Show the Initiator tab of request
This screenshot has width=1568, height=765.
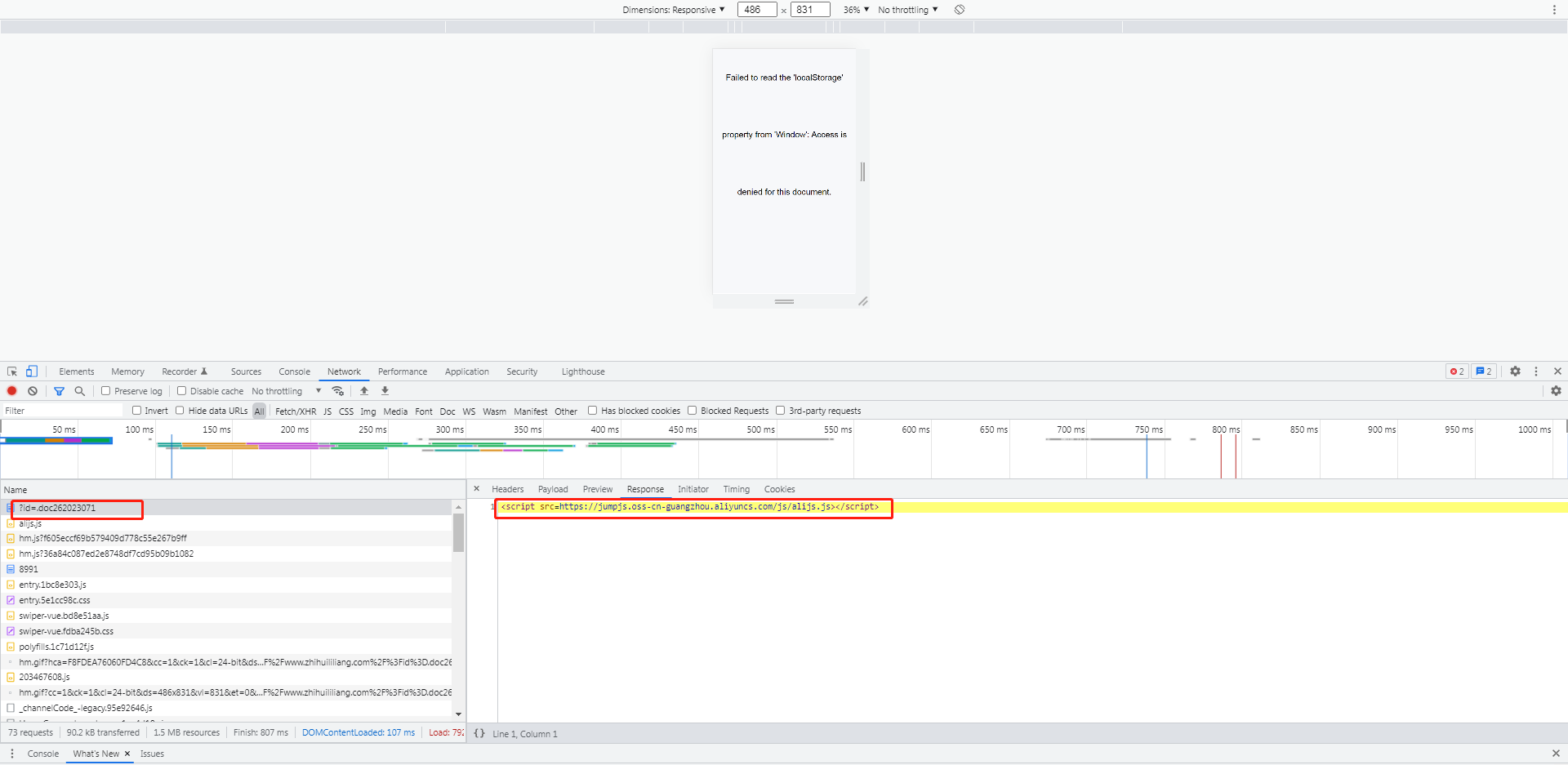pos(693,489)
